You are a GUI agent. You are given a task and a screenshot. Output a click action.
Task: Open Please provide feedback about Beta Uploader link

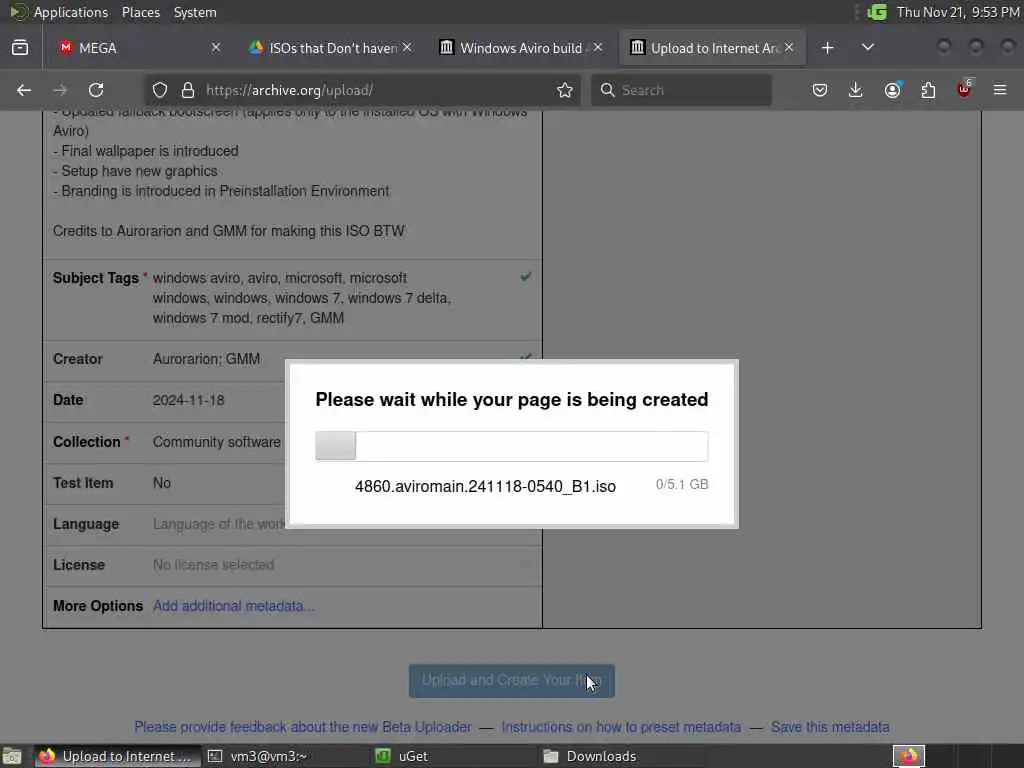click(302, 727)
